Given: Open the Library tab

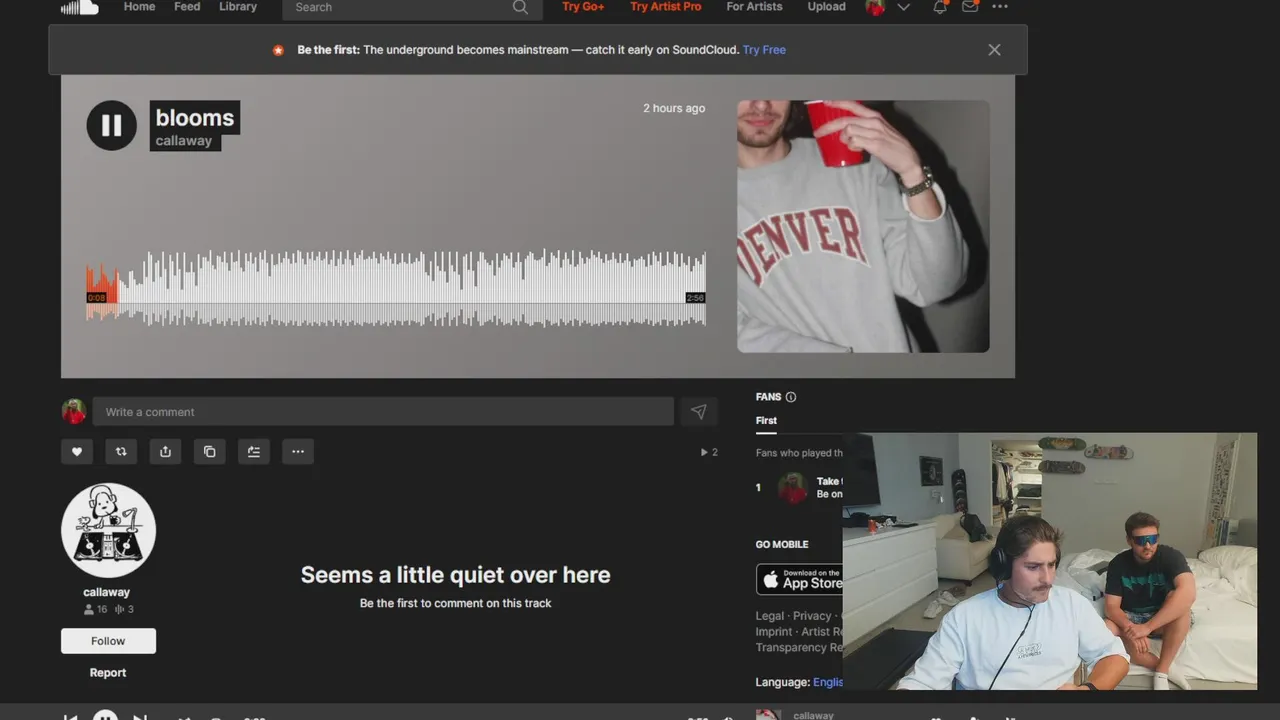Looking at the screenshot, I should 238,7.
